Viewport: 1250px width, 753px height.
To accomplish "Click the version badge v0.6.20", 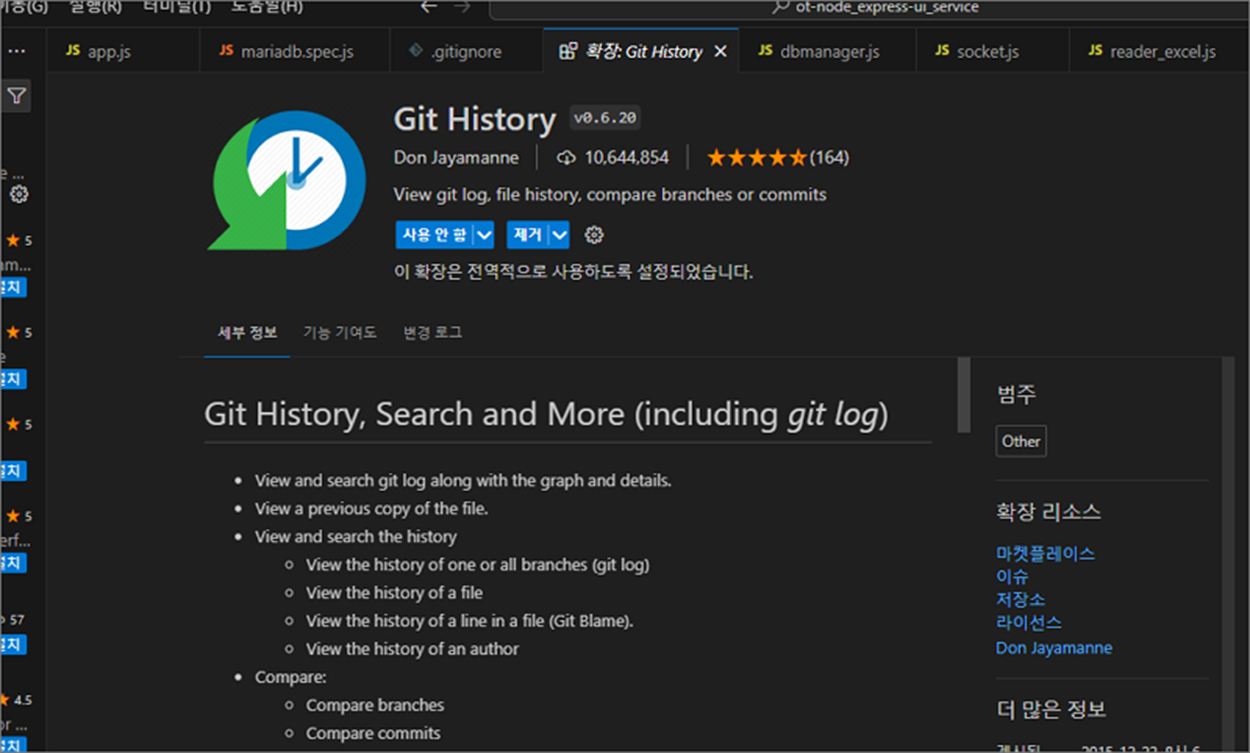I will tap(605, 118).
